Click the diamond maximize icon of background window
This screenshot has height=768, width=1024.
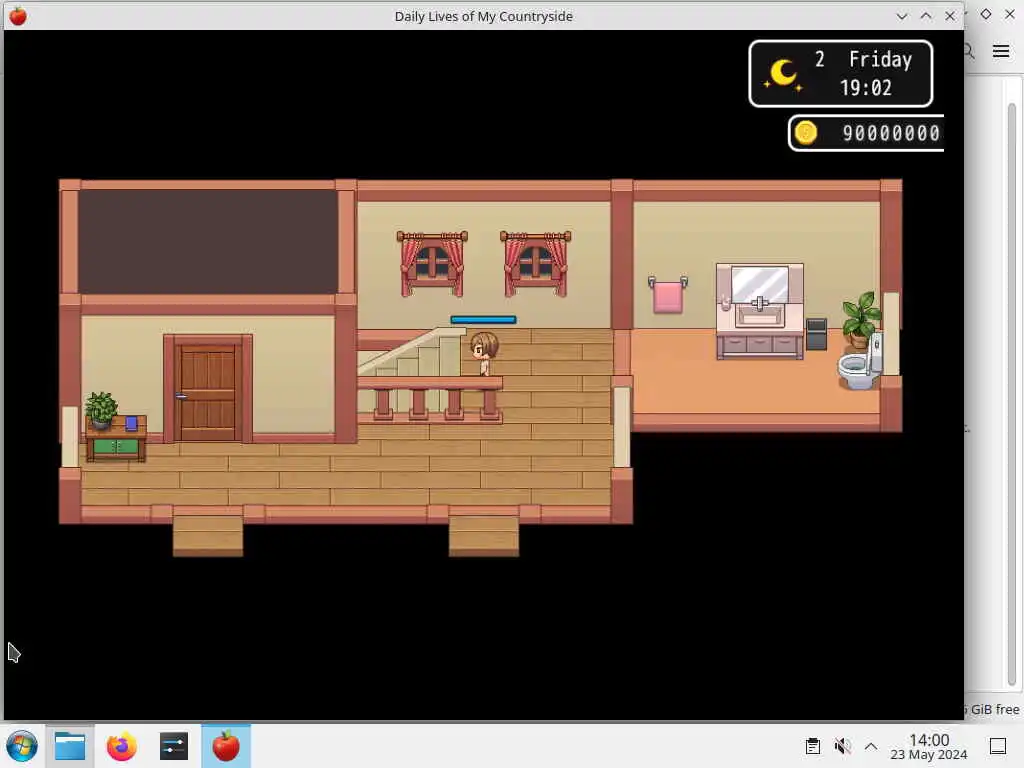point(986,14)
